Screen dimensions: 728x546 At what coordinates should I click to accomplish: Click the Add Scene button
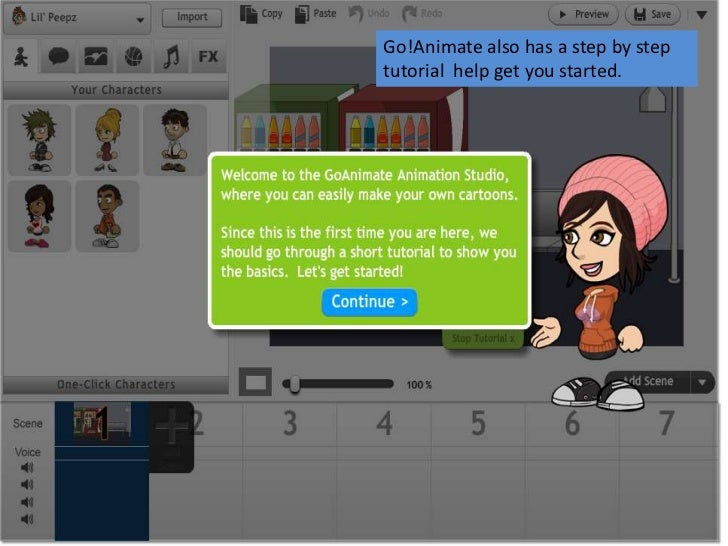pyautogui.click(x=648, y=382)
